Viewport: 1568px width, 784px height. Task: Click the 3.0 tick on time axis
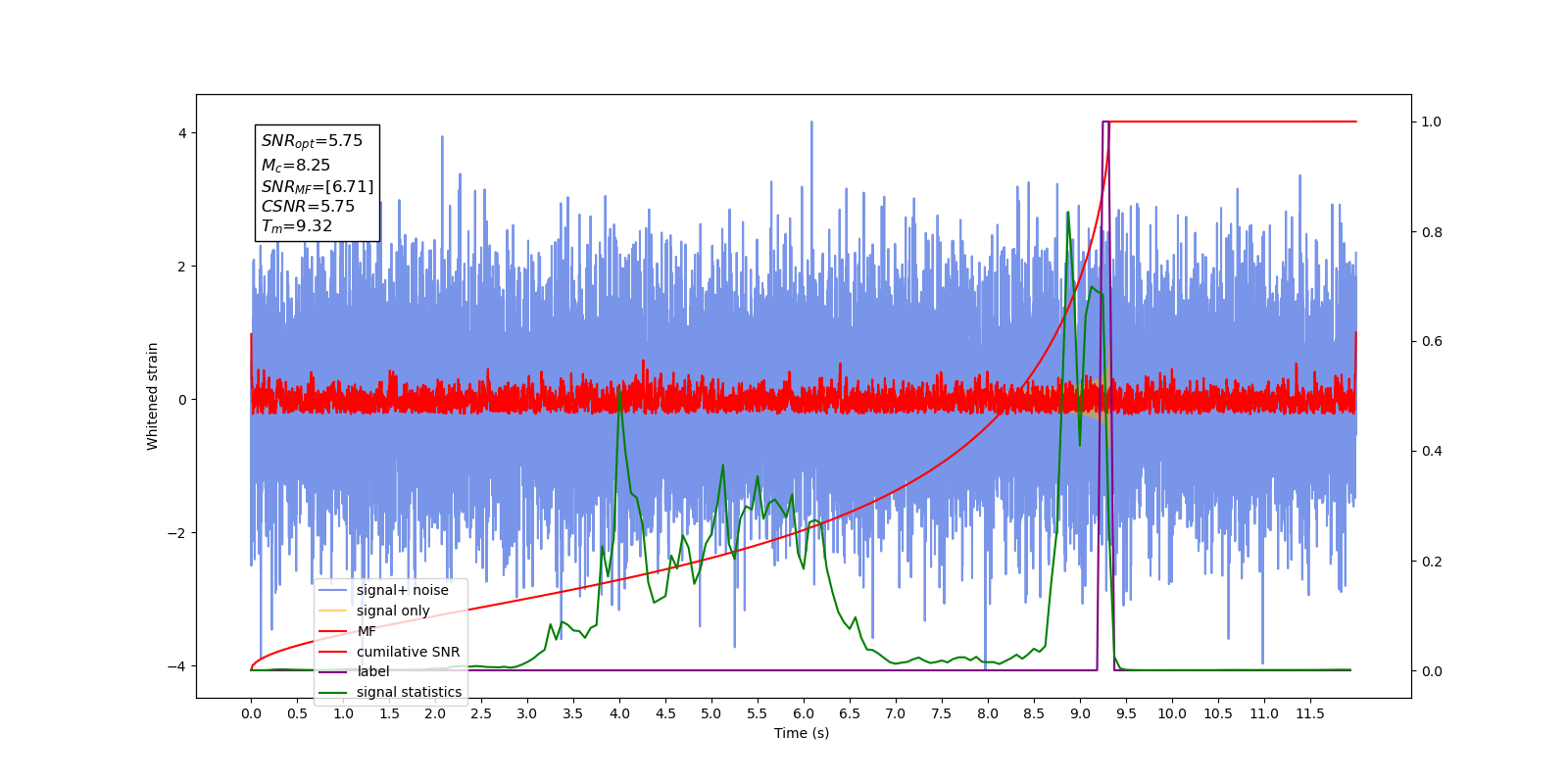click(x=527, y=713)
